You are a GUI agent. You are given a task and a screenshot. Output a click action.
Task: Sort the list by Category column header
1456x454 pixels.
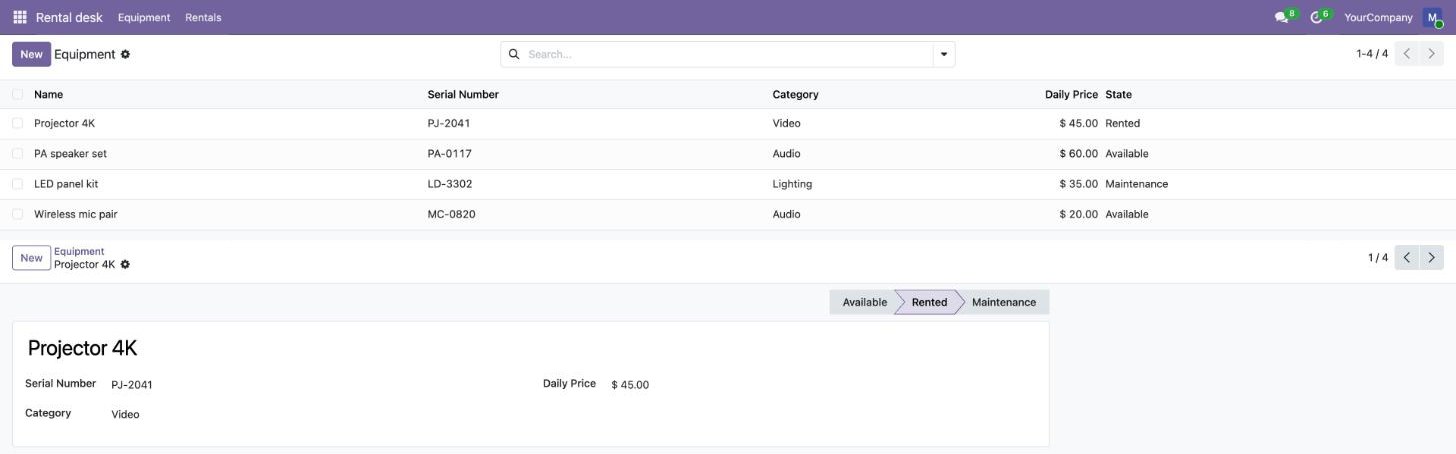795,94
